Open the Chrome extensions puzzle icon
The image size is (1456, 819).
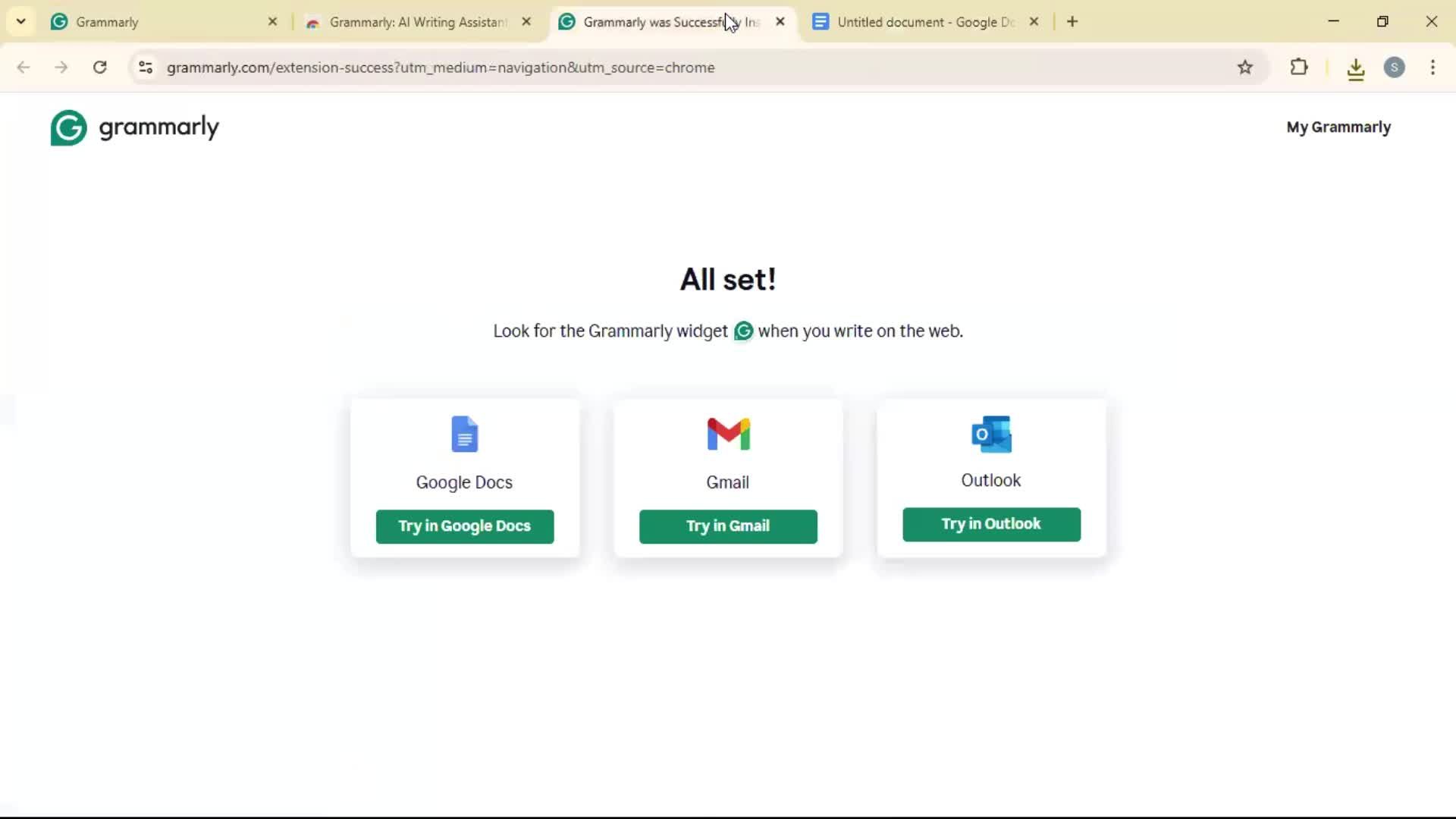[1299, 67]
